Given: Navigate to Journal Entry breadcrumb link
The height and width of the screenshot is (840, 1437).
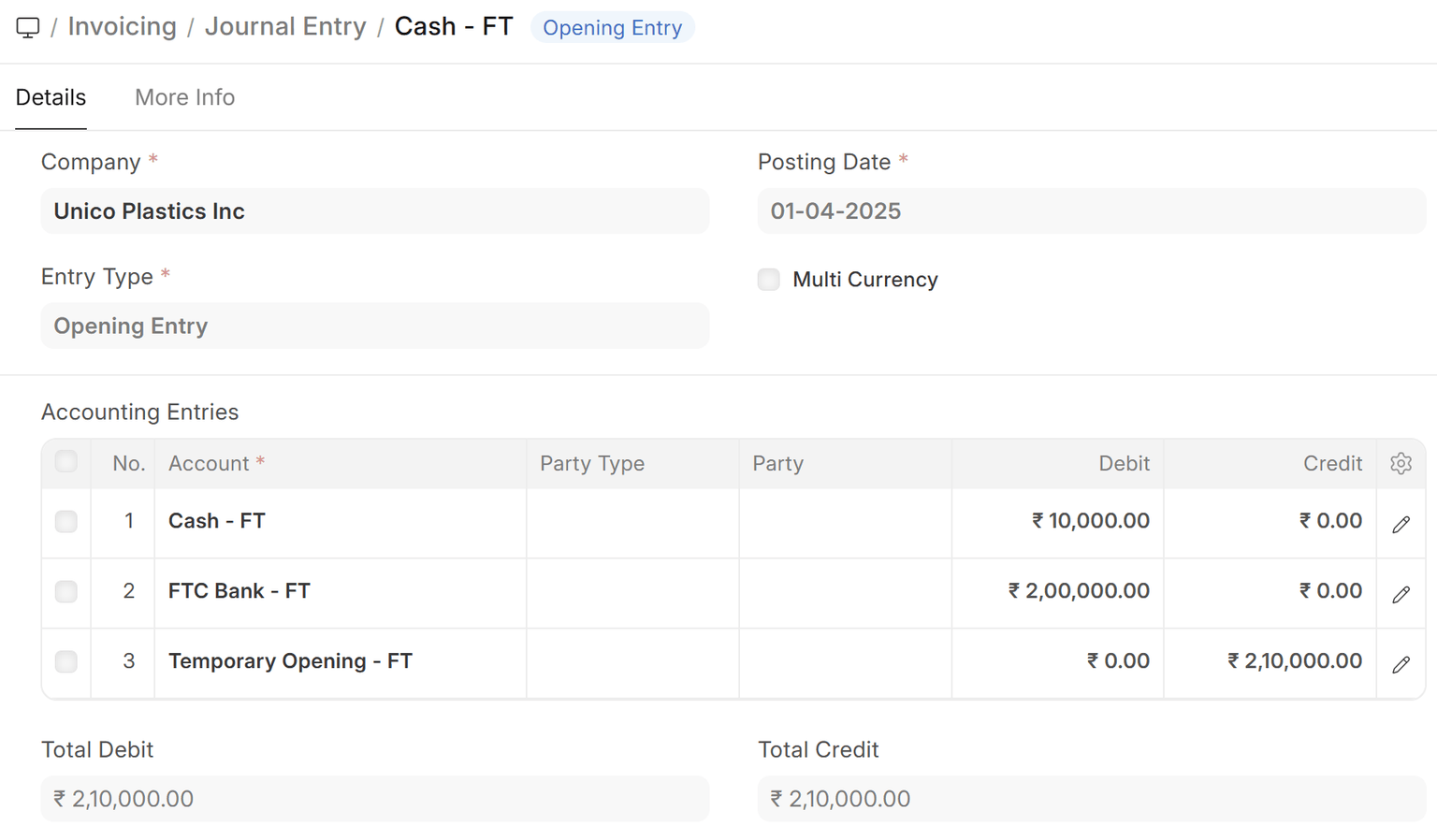Looking at the screenshot, I should point(285,27).
